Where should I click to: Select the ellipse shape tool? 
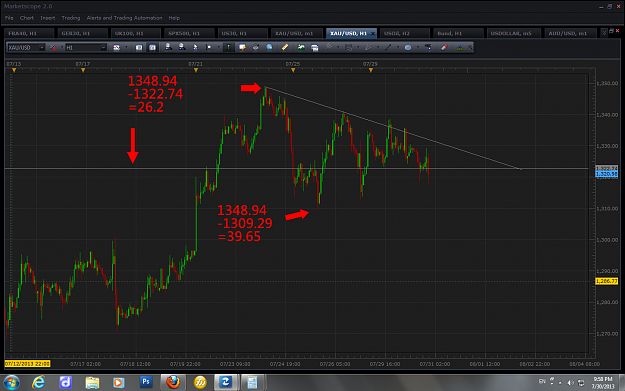pos(408,47)
